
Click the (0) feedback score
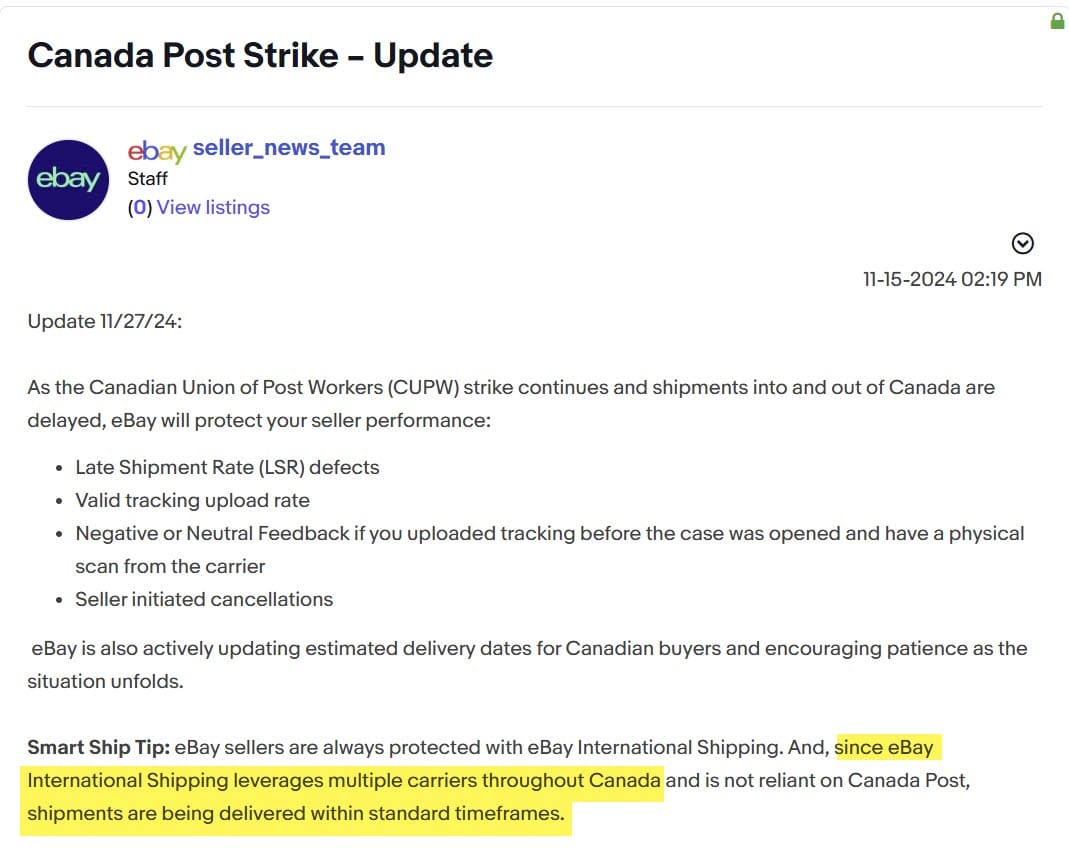[140, 207]
